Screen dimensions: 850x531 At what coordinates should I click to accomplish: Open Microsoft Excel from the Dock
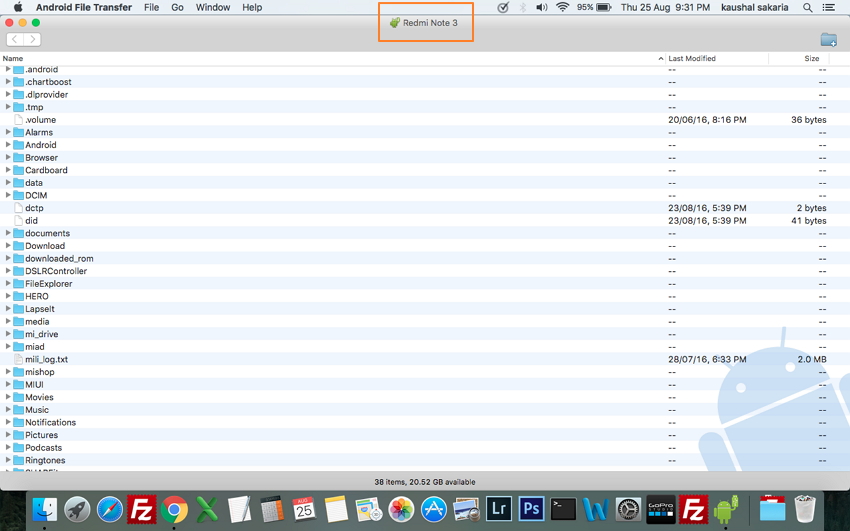tap(207, 509)
